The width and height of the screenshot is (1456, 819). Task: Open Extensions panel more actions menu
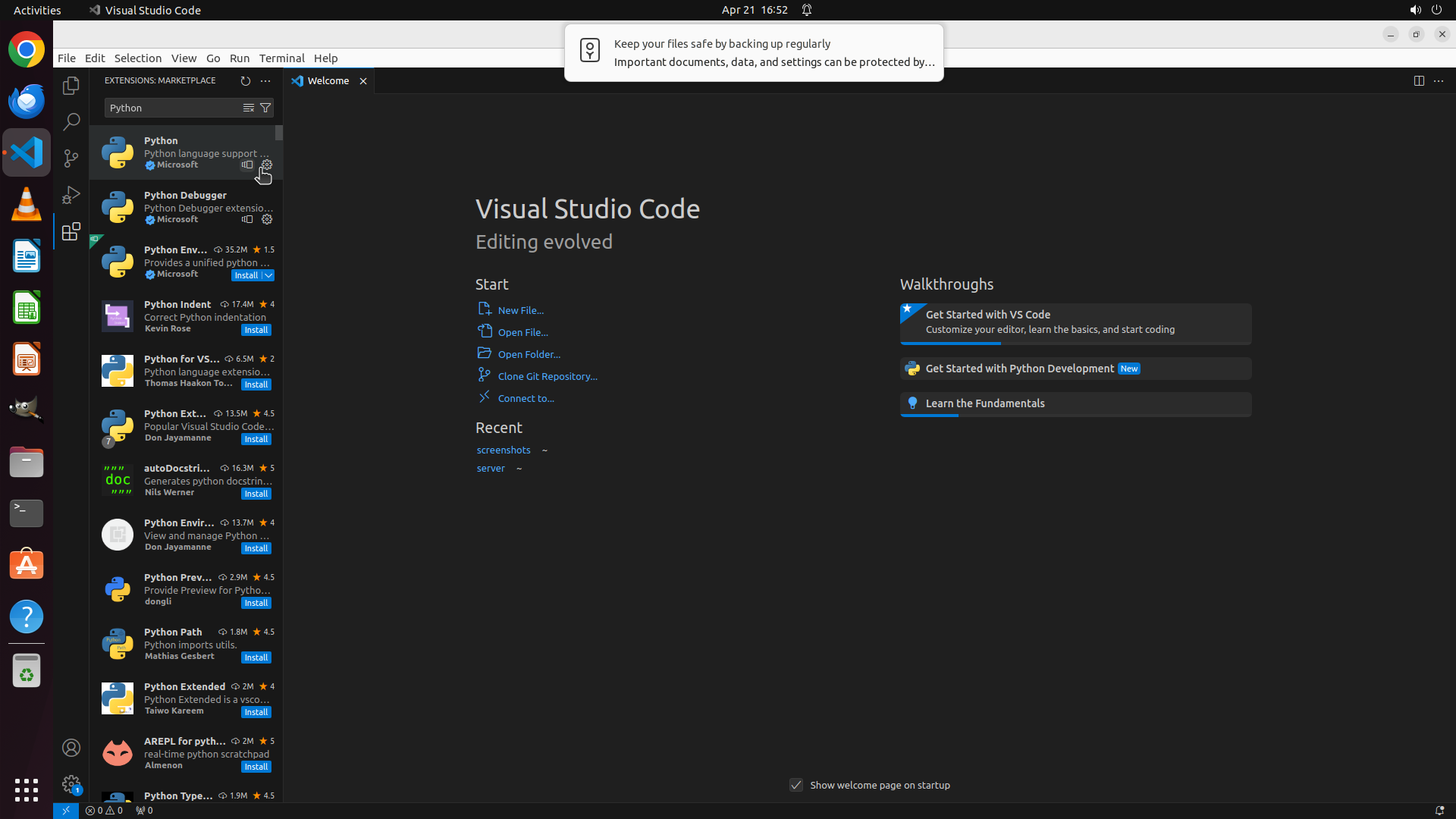[265, 80]
